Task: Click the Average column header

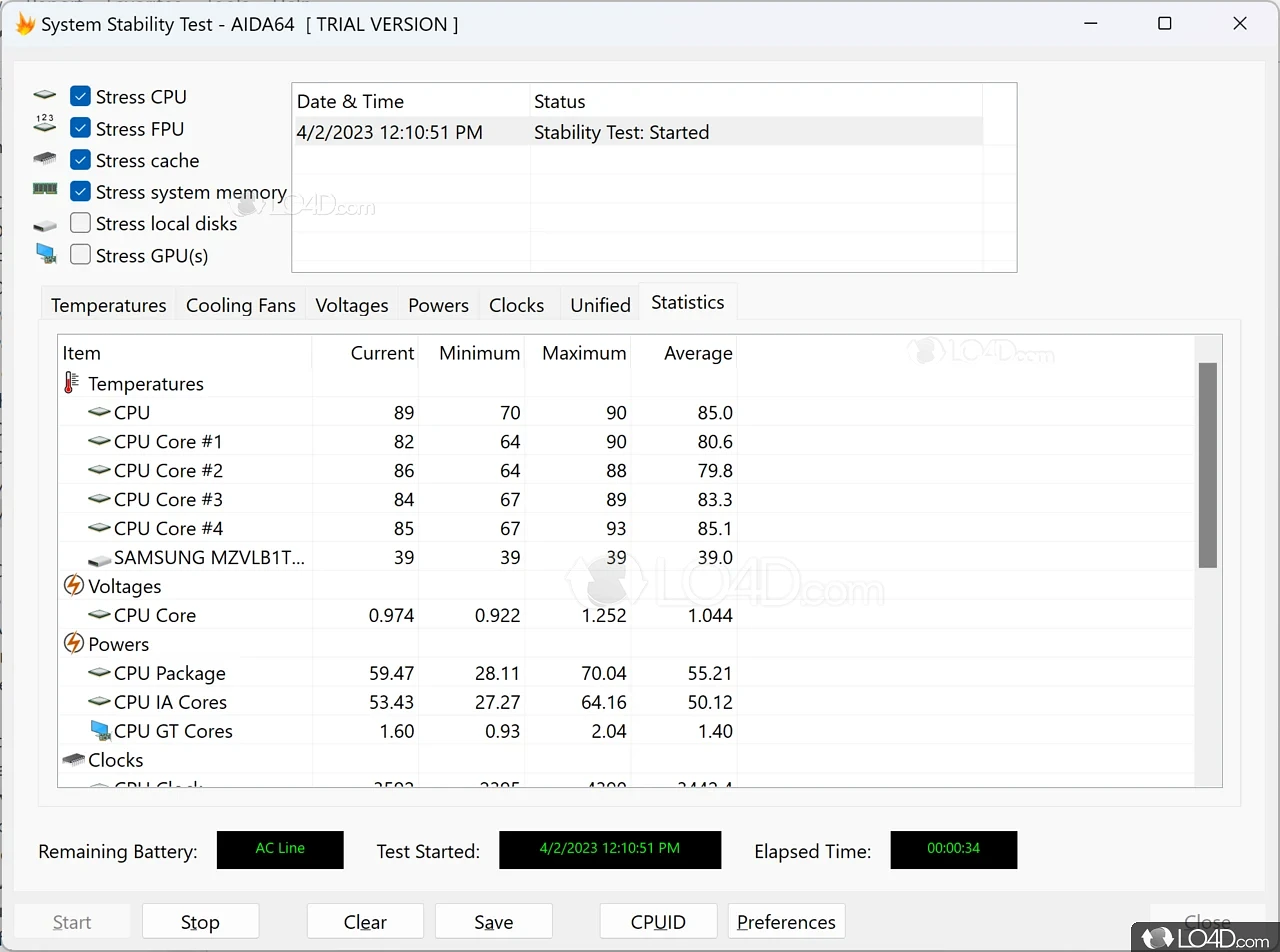Action: 684,353
